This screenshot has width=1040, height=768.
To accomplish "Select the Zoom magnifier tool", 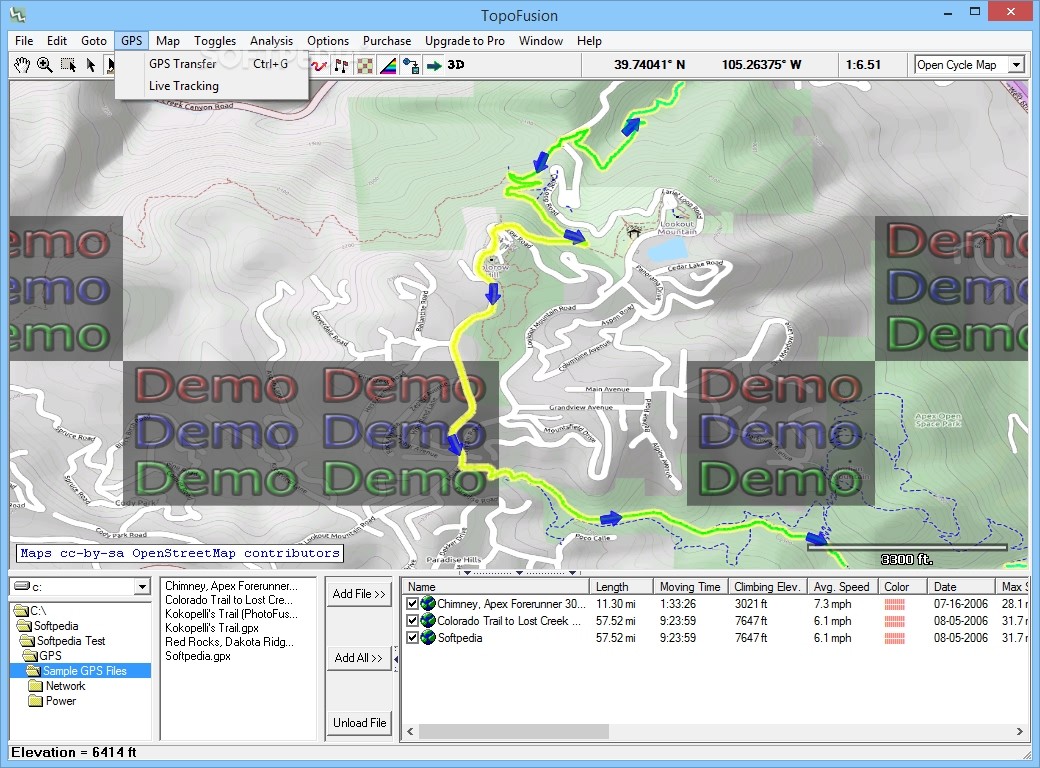I will click(x=44, y=65).
